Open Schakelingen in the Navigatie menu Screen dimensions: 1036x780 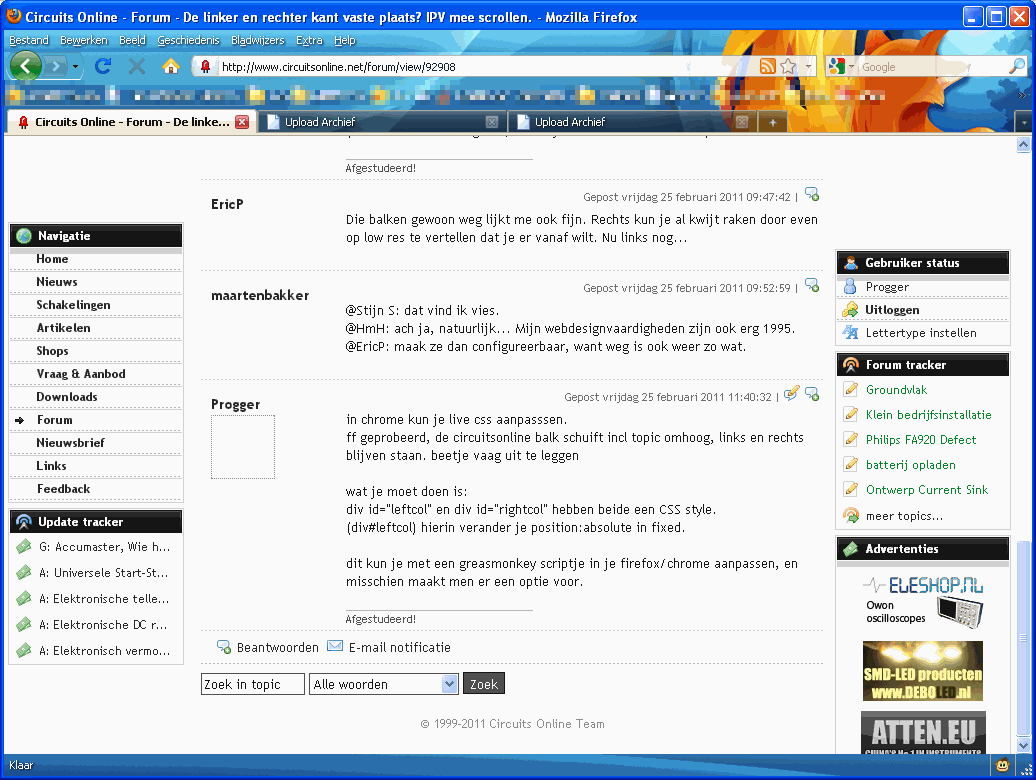click(x=73, y=305)
